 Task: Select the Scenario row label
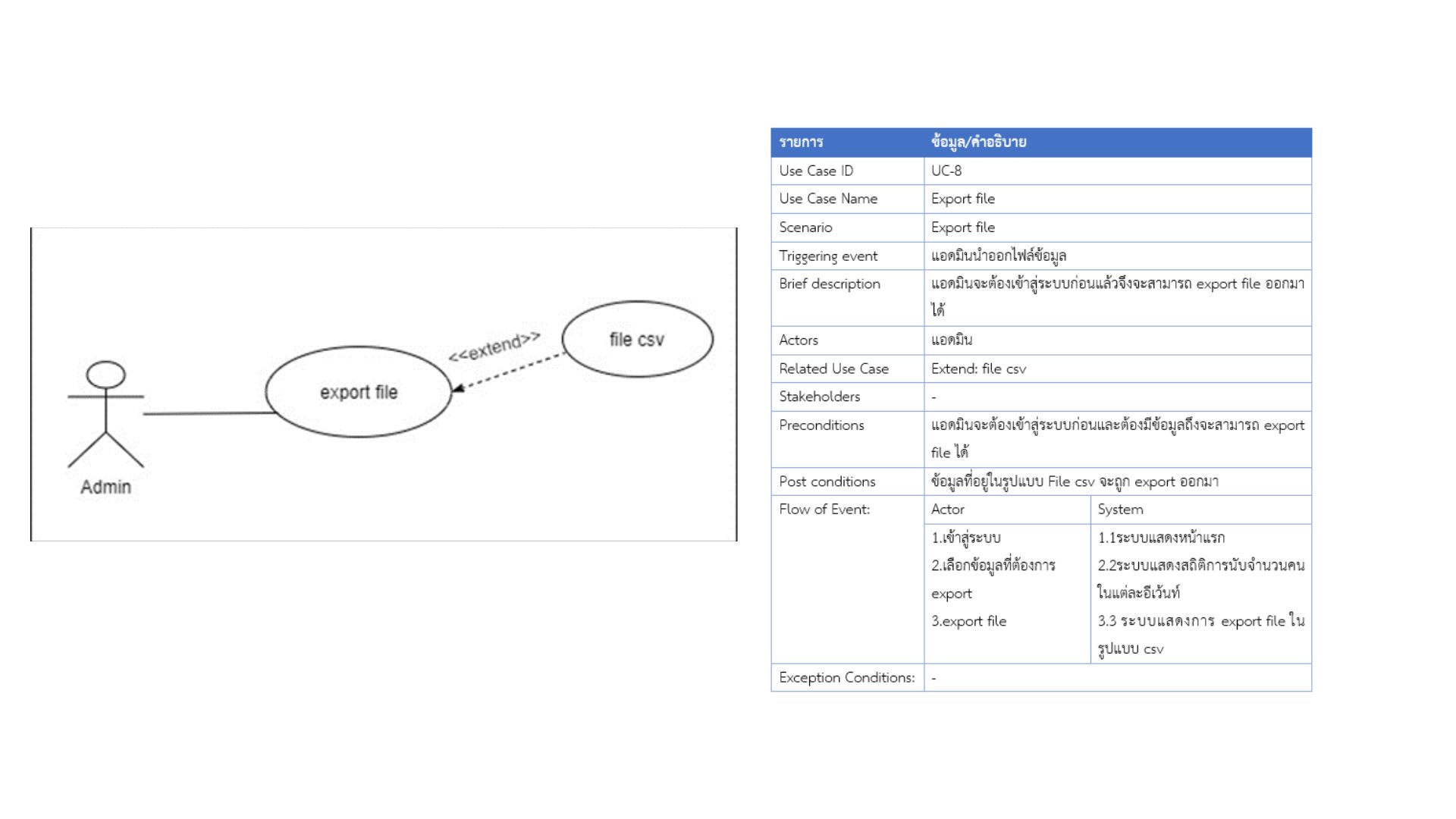tap(805, 227)
